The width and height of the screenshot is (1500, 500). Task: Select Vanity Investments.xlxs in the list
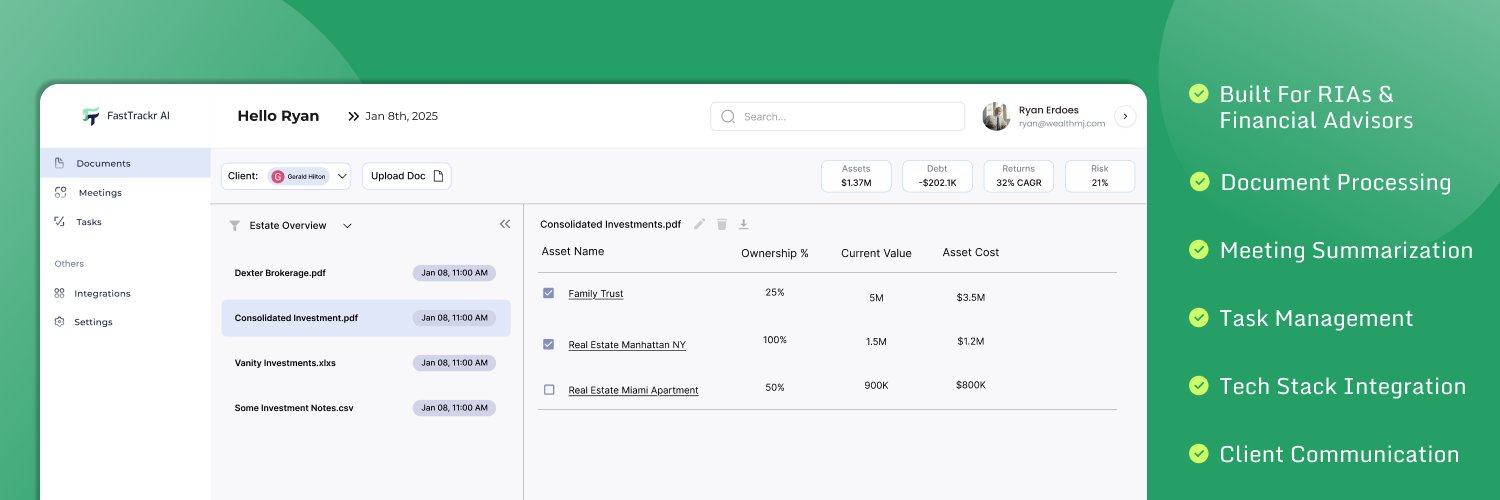tap(366, 363)
